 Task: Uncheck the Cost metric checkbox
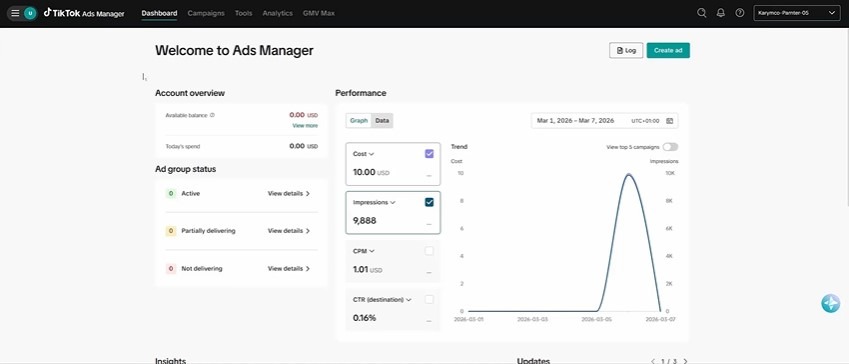[429, 154]
